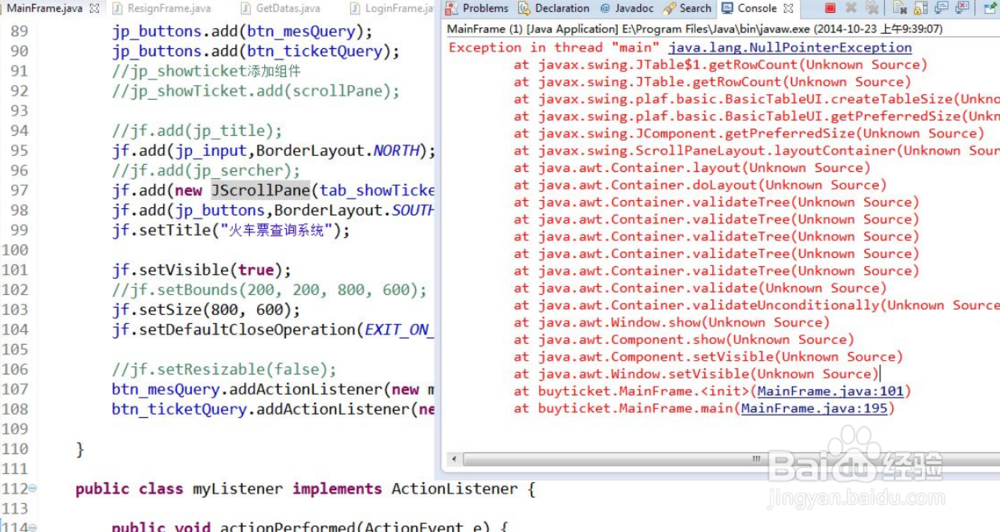The width and height of the screenshot is (1000, 532).
Task: Click the ScrollPaneLayout.layoutContainer stack line
Action: 756,151
